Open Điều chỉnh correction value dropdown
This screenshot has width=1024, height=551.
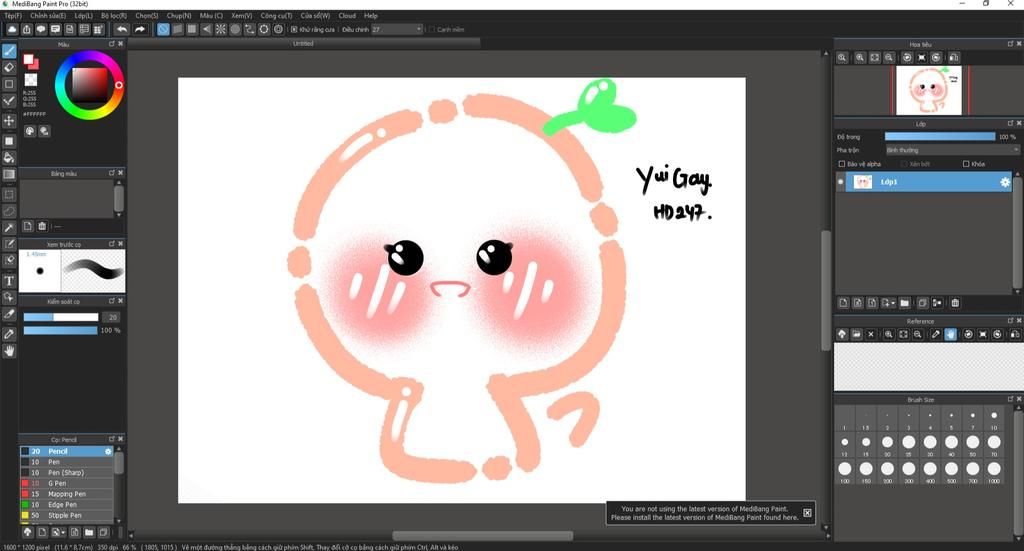click(x=397, y=29)
